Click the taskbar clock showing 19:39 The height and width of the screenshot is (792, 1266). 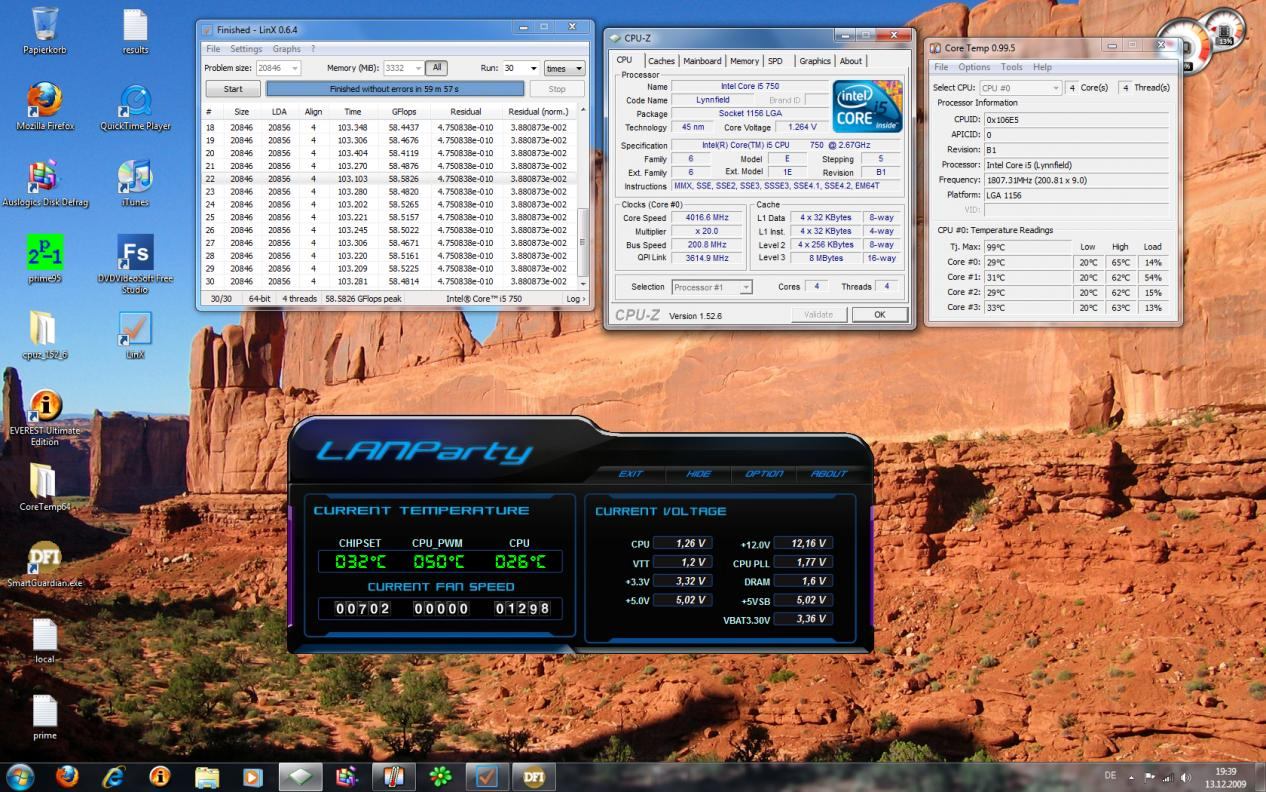click(x=1225, y=777)
